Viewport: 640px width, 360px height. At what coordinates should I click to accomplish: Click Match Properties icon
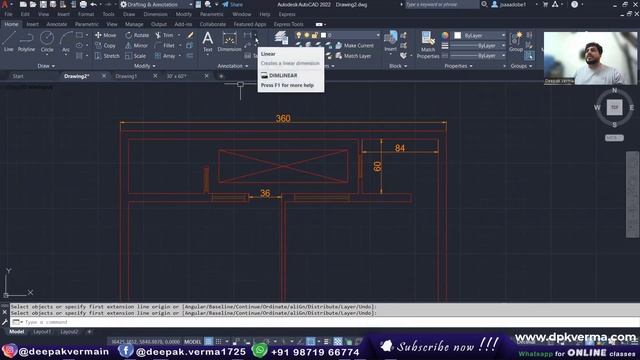click(x=428, y=45)
